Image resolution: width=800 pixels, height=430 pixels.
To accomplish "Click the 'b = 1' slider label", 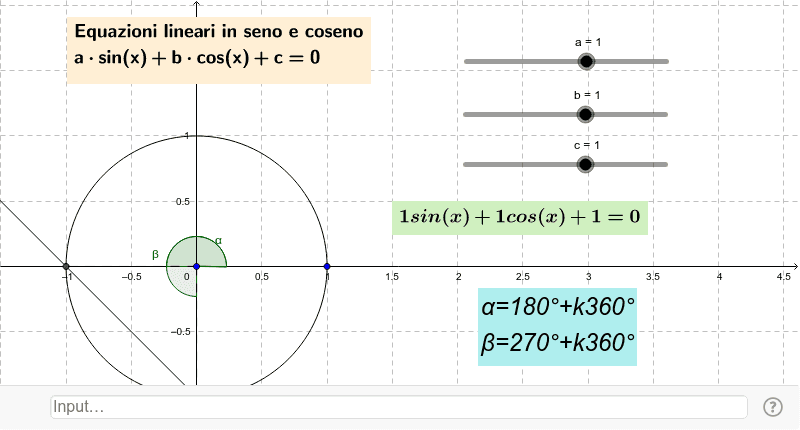I will pyautogui.click(x=587, y=95).
